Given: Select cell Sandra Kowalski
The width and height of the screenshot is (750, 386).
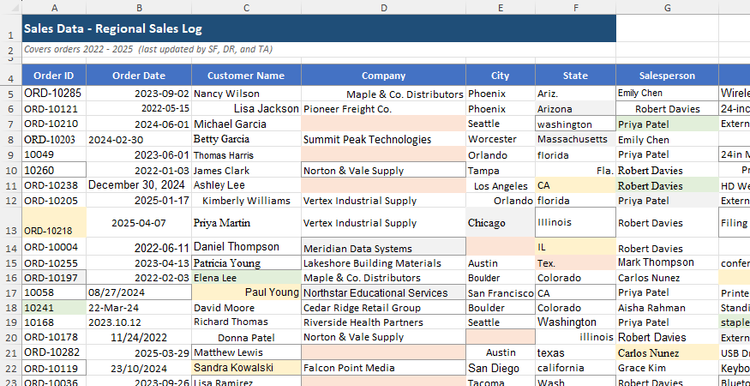Looking at the screenshot, I should click(x=246, y=368).
